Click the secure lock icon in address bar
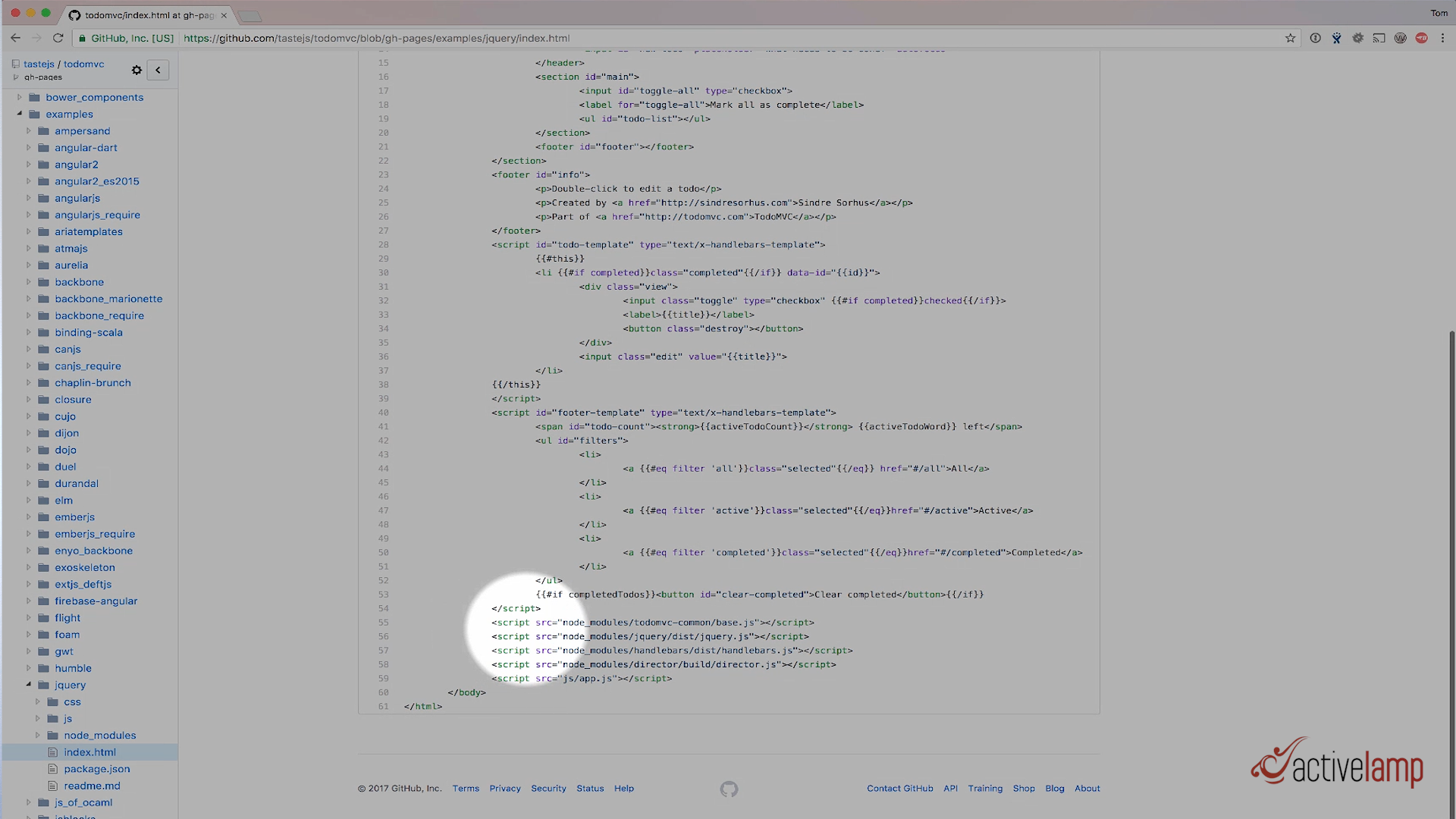This screenshot has width=1456, height=819. pyautogui.click(x=82, y=38)
